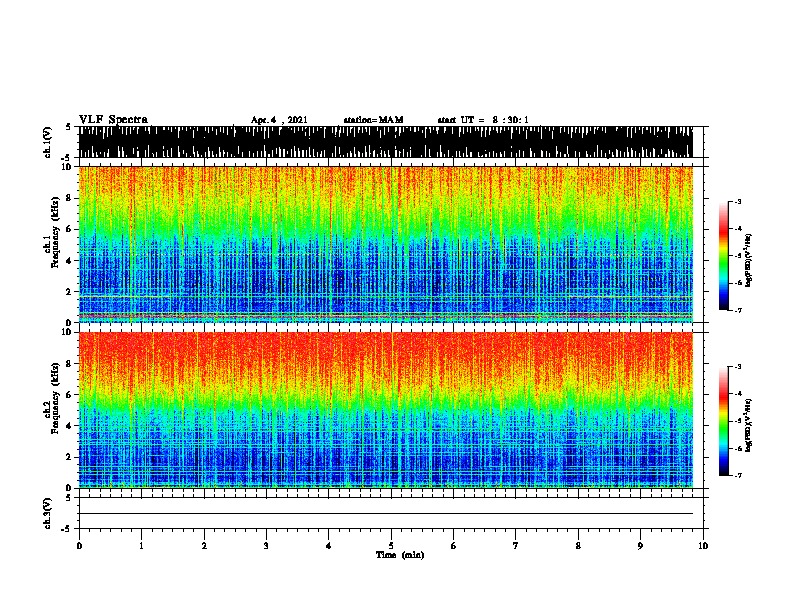This screenshot has height=612, width=792.
Task: Click the 'station=MAM' label
Action: coord(373,120)
